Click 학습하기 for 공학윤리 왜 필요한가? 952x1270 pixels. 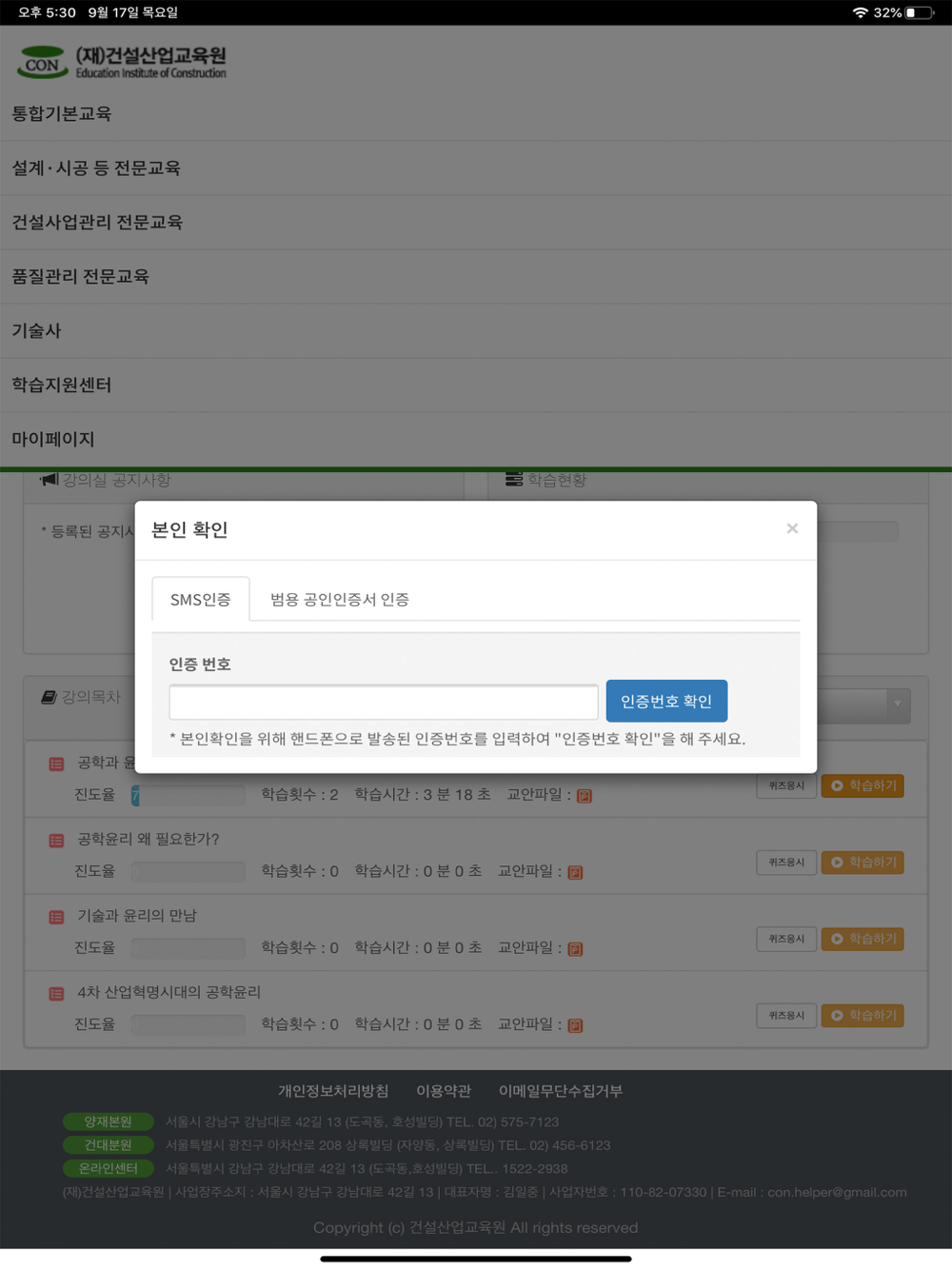pos(863,863)
